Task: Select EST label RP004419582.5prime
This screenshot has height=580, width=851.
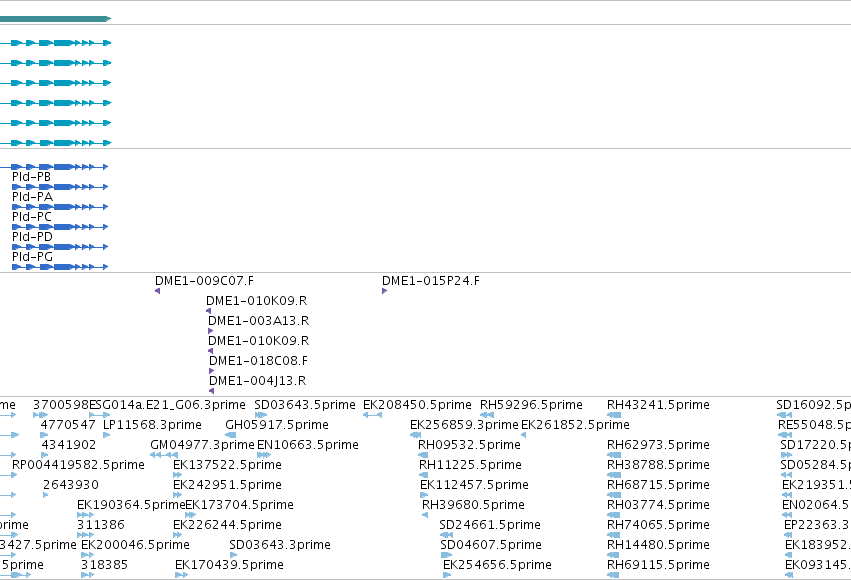Action: coord(78,465)
